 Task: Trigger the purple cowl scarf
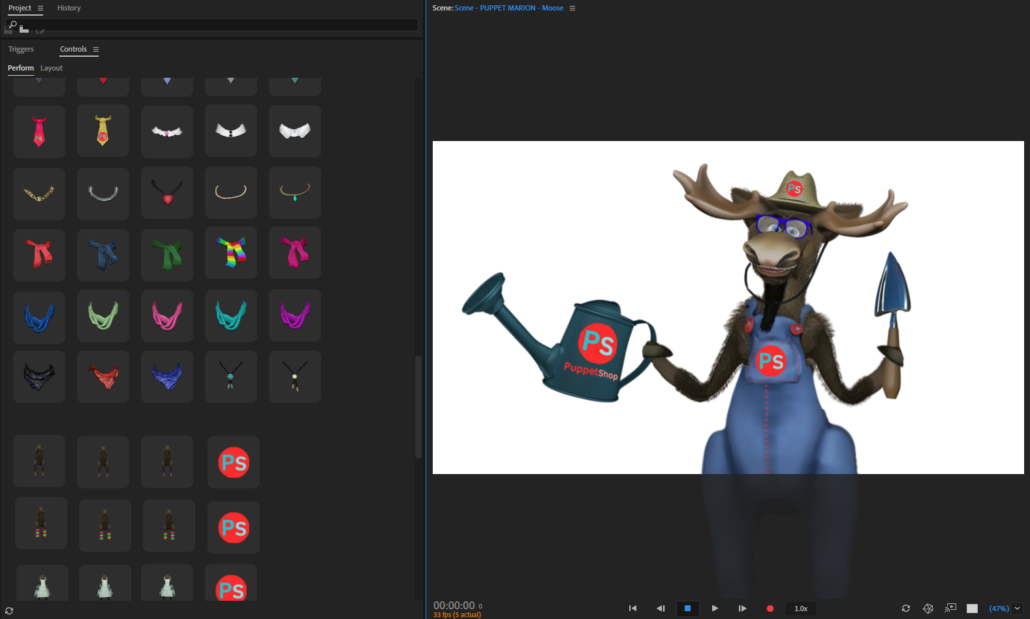295,316
